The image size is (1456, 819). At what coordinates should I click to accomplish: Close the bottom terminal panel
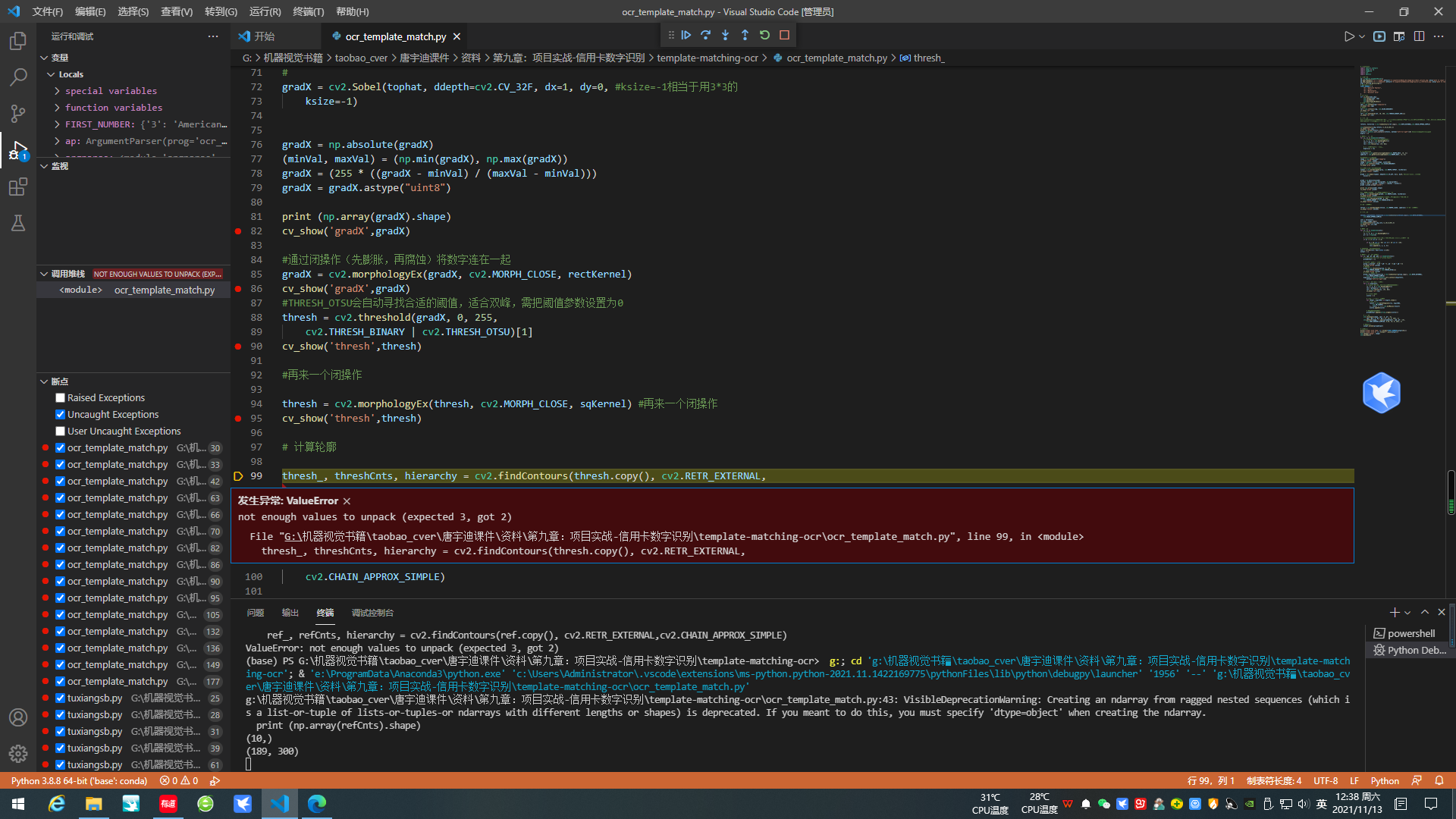[1442, 612]
